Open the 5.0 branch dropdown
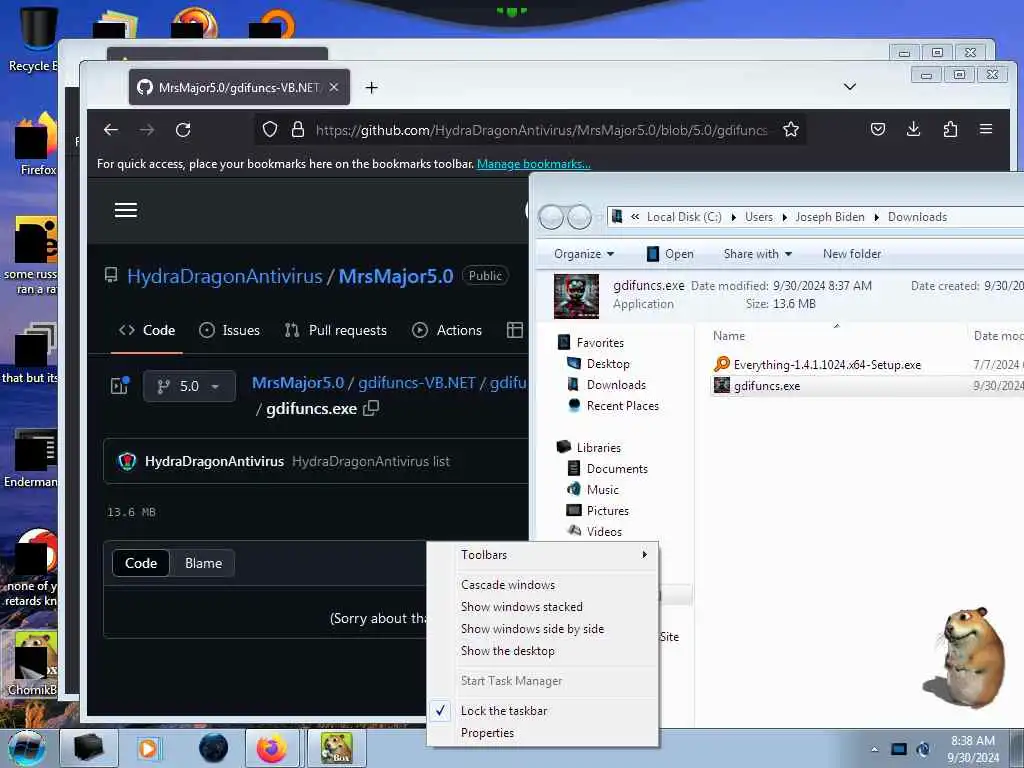The image size is (1024, 768). [189, 386]
